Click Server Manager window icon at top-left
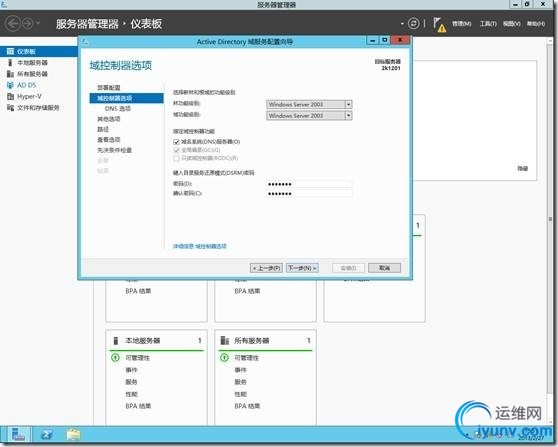558x447 pixels. pos(4,4)
